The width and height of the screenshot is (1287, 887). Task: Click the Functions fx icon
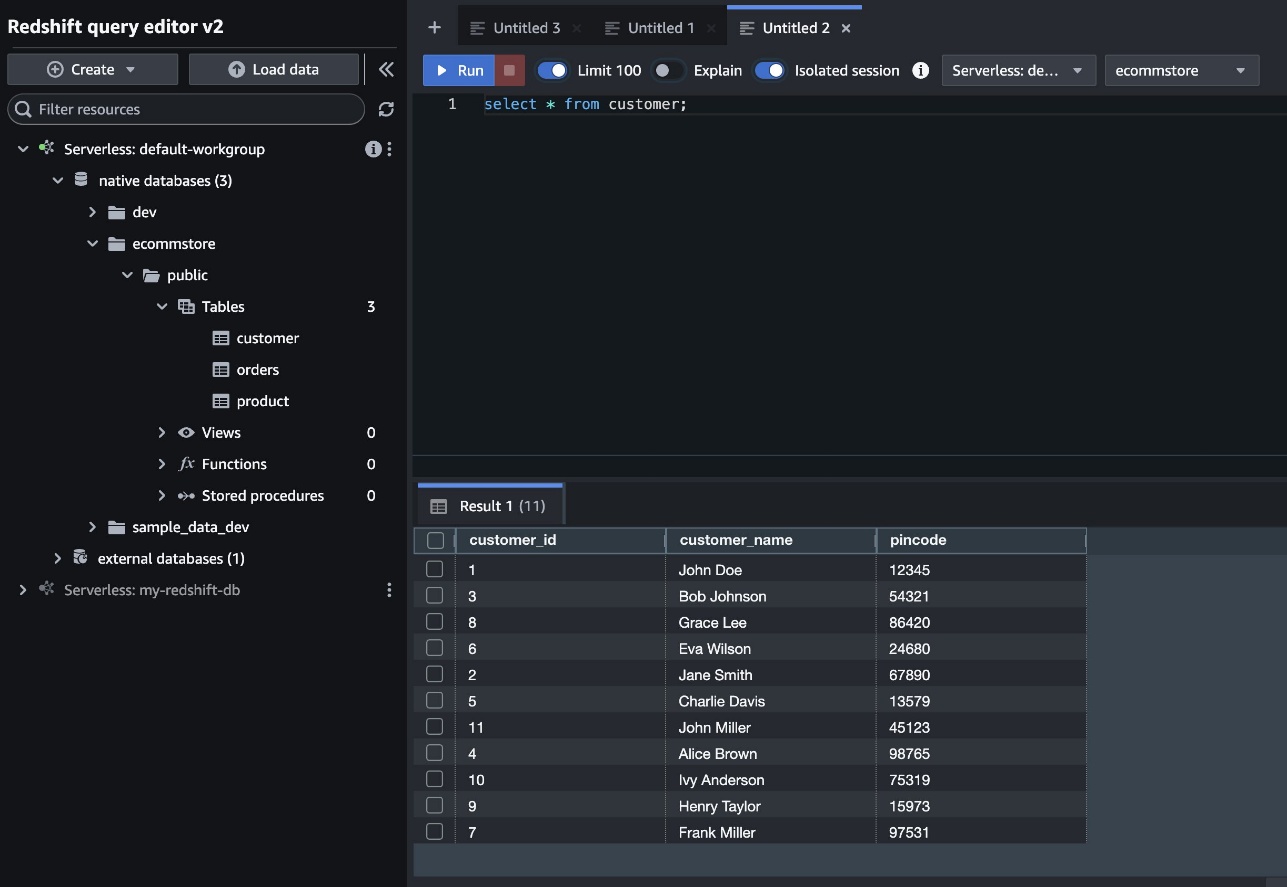point(186,464)
